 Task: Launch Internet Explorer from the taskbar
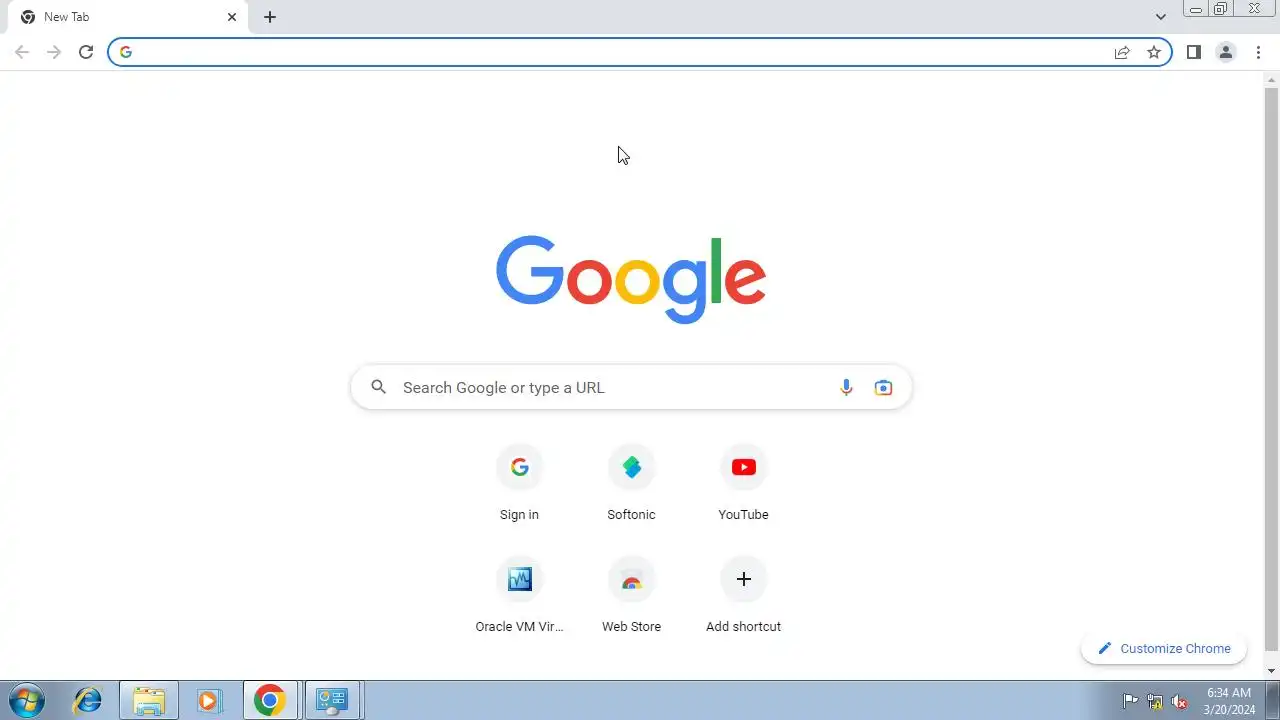(88, 700)
